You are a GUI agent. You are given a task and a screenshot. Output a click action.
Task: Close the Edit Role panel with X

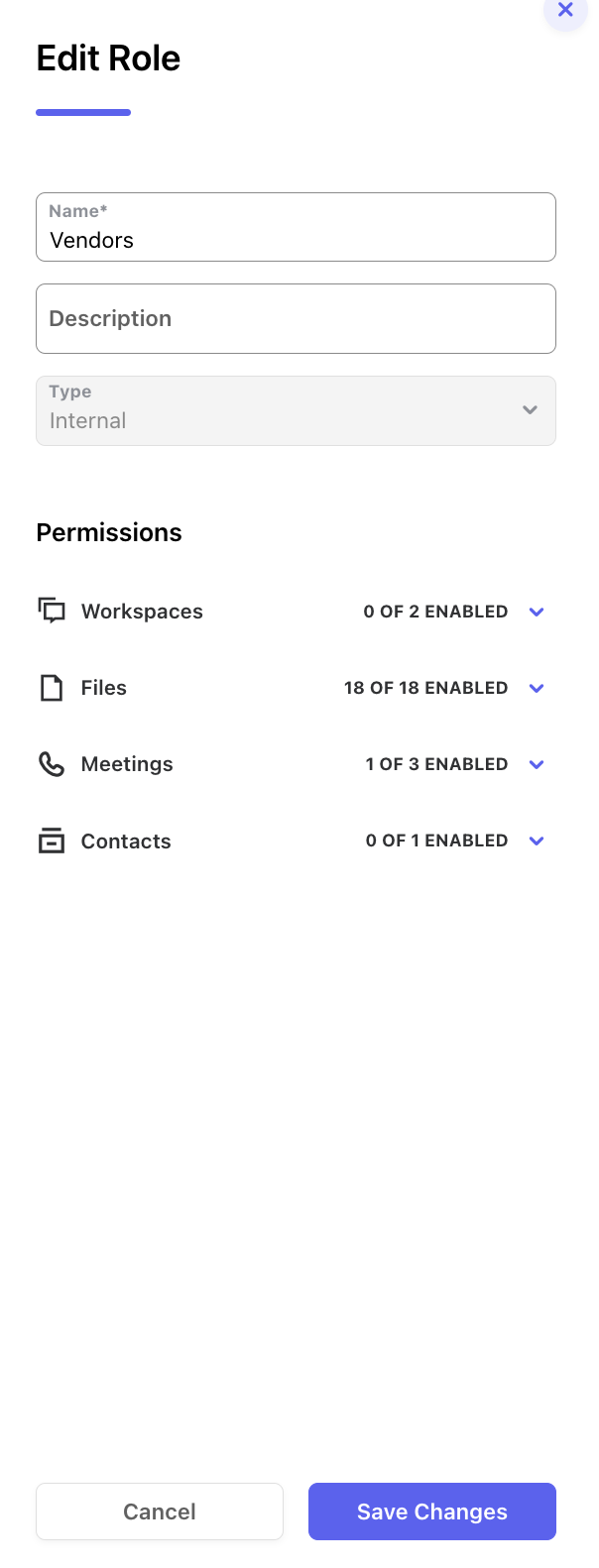[x=565, y=10]
